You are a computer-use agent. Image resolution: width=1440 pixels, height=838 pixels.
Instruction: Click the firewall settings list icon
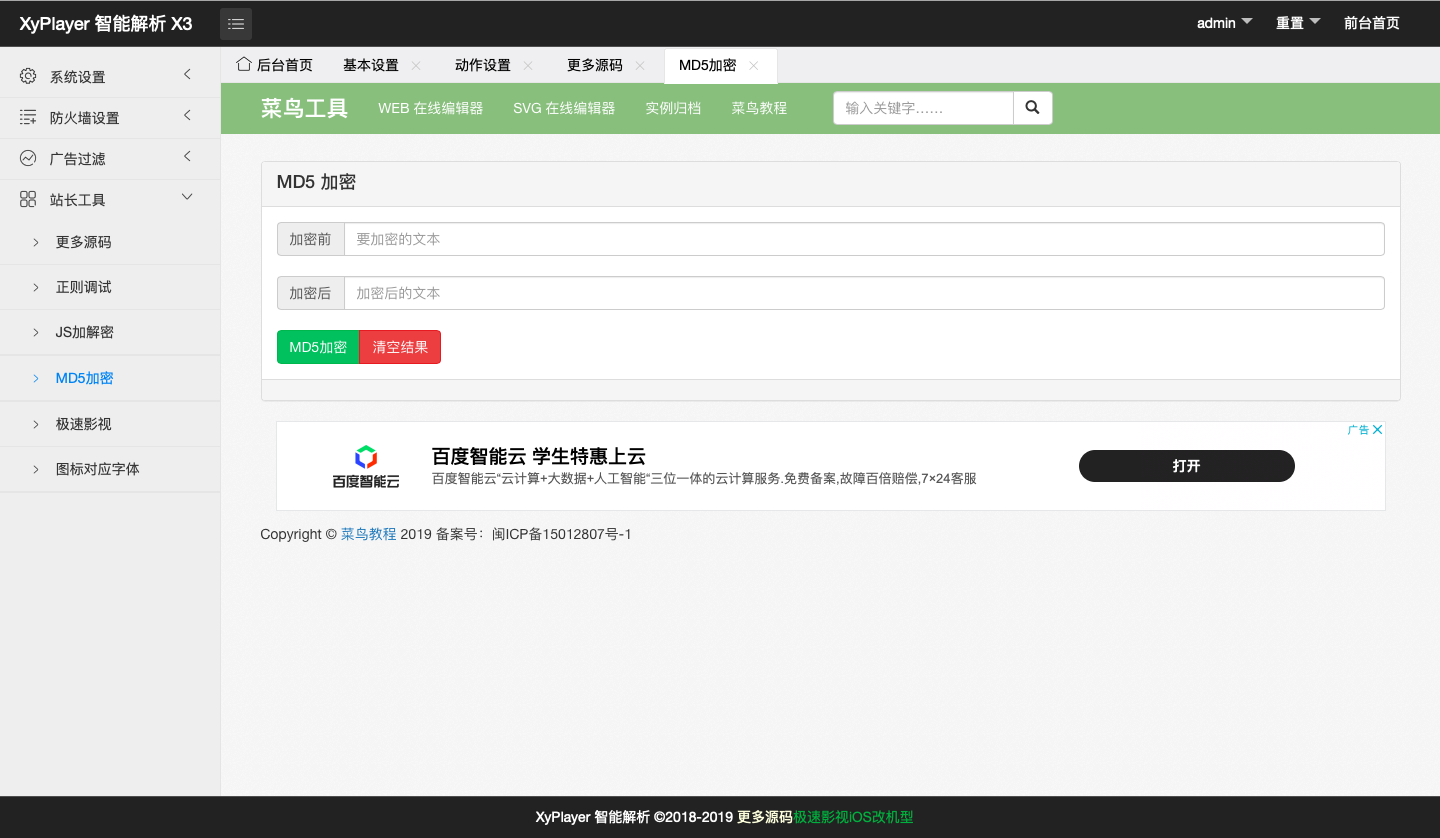(28, 117)
